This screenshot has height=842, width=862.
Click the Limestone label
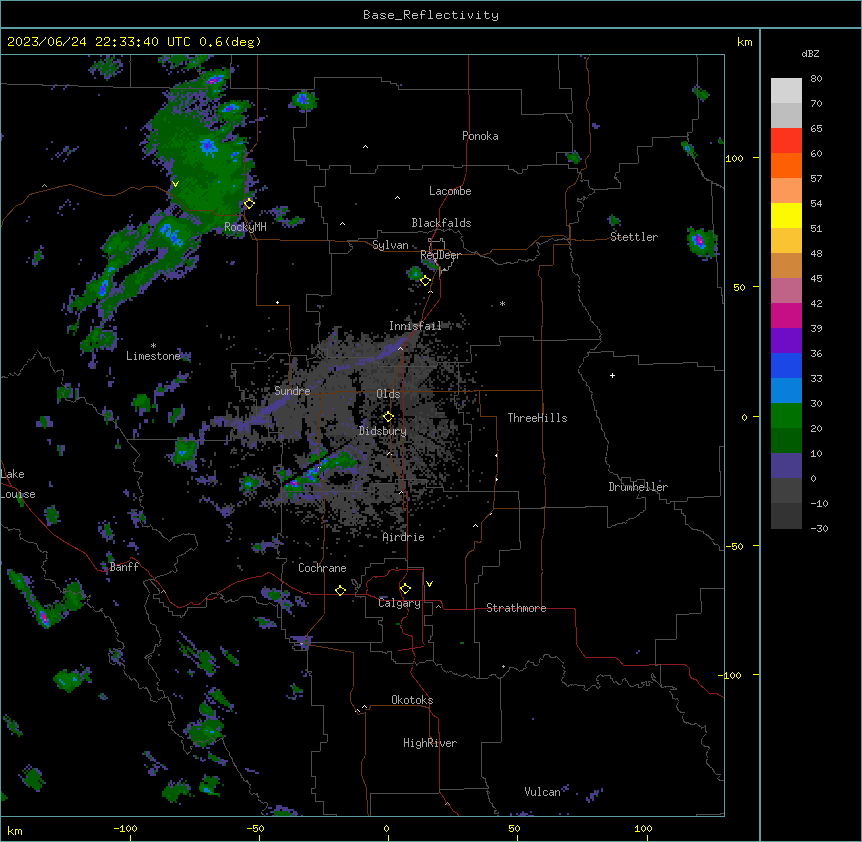153,356
